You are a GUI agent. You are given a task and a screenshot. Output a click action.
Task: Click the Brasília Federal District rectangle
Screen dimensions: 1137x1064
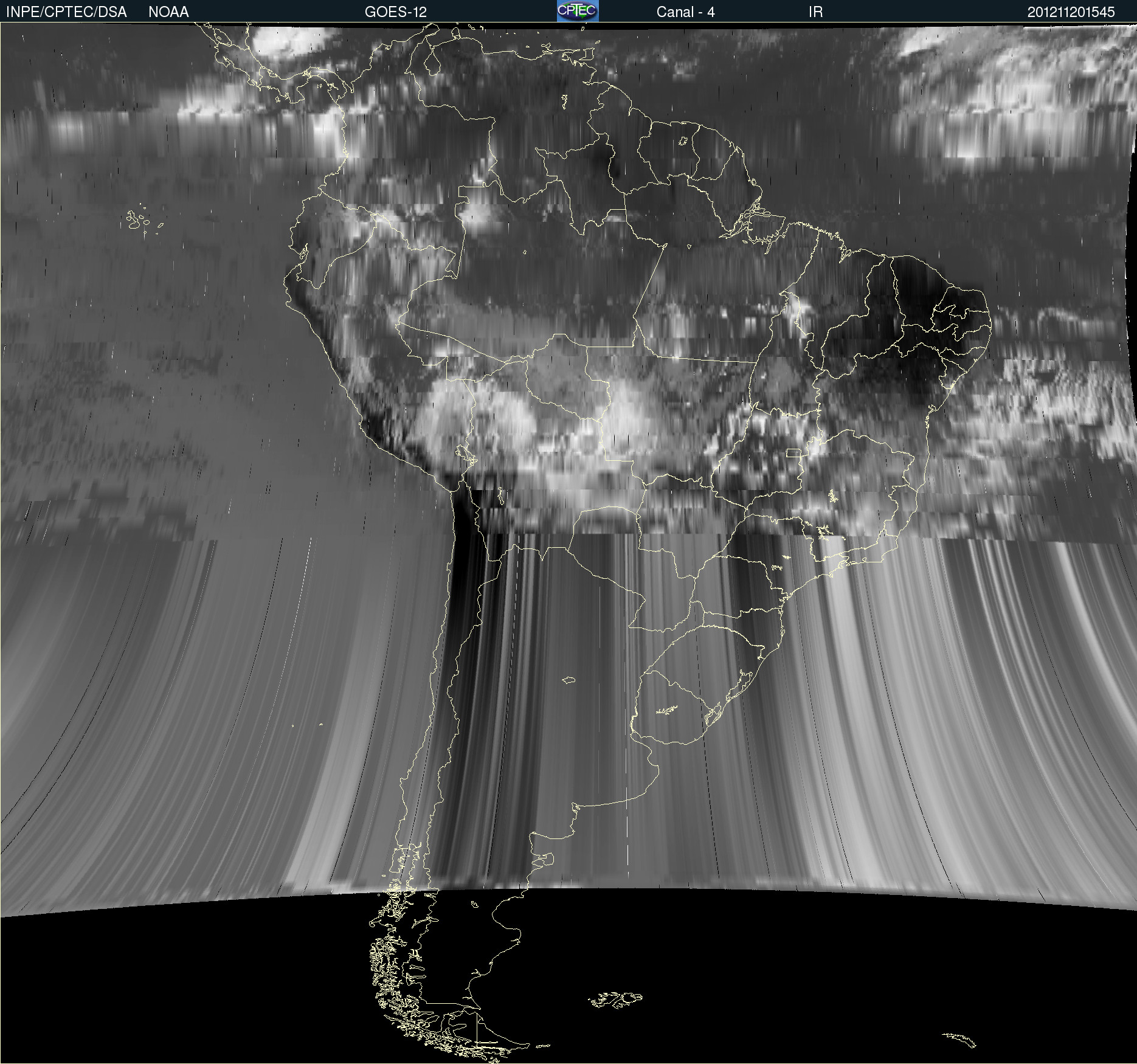coord(793,452)
